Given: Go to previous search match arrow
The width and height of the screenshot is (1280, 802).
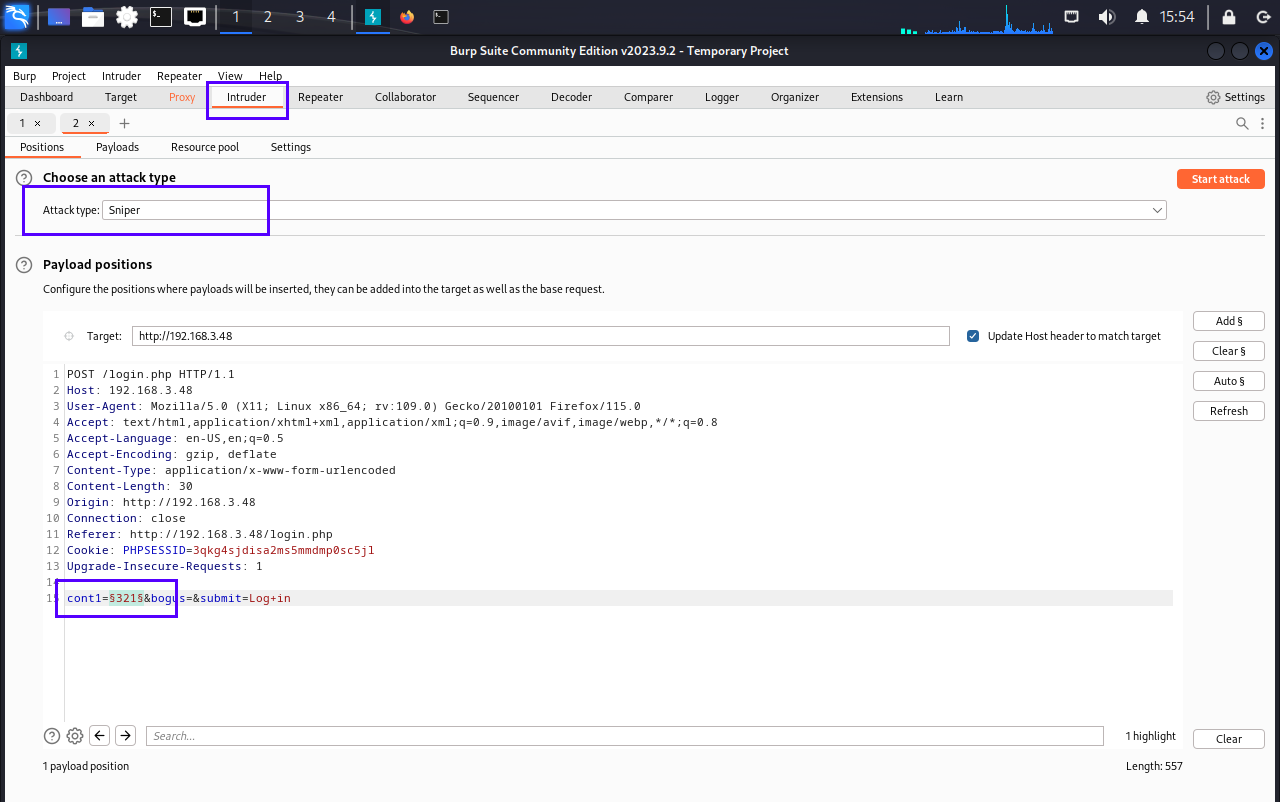Looking at the screenshot, I should pyautogui.click(x=100, y=736).
